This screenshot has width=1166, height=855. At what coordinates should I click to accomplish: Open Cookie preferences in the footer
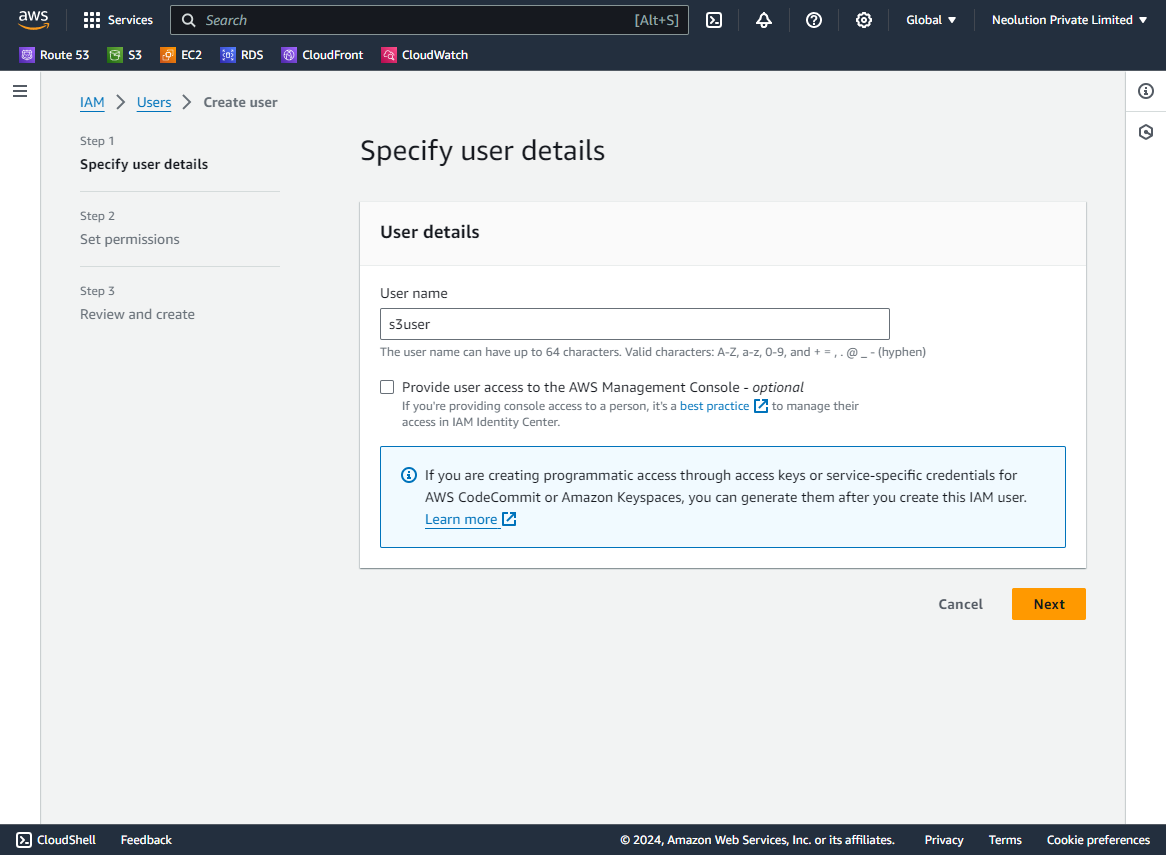(x=1098, y=840)
